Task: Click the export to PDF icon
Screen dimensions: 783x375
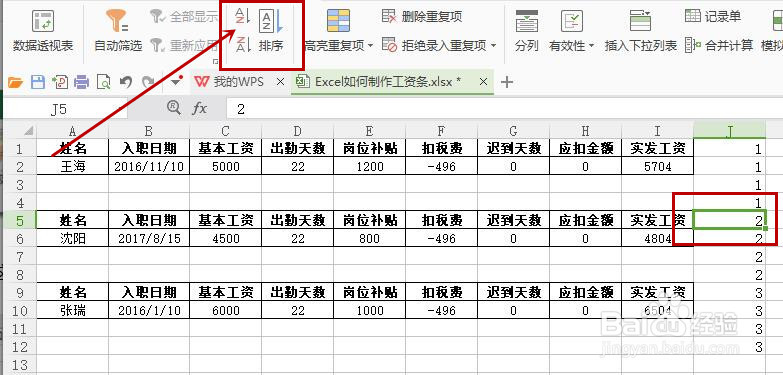Action: tap(60, 82)
